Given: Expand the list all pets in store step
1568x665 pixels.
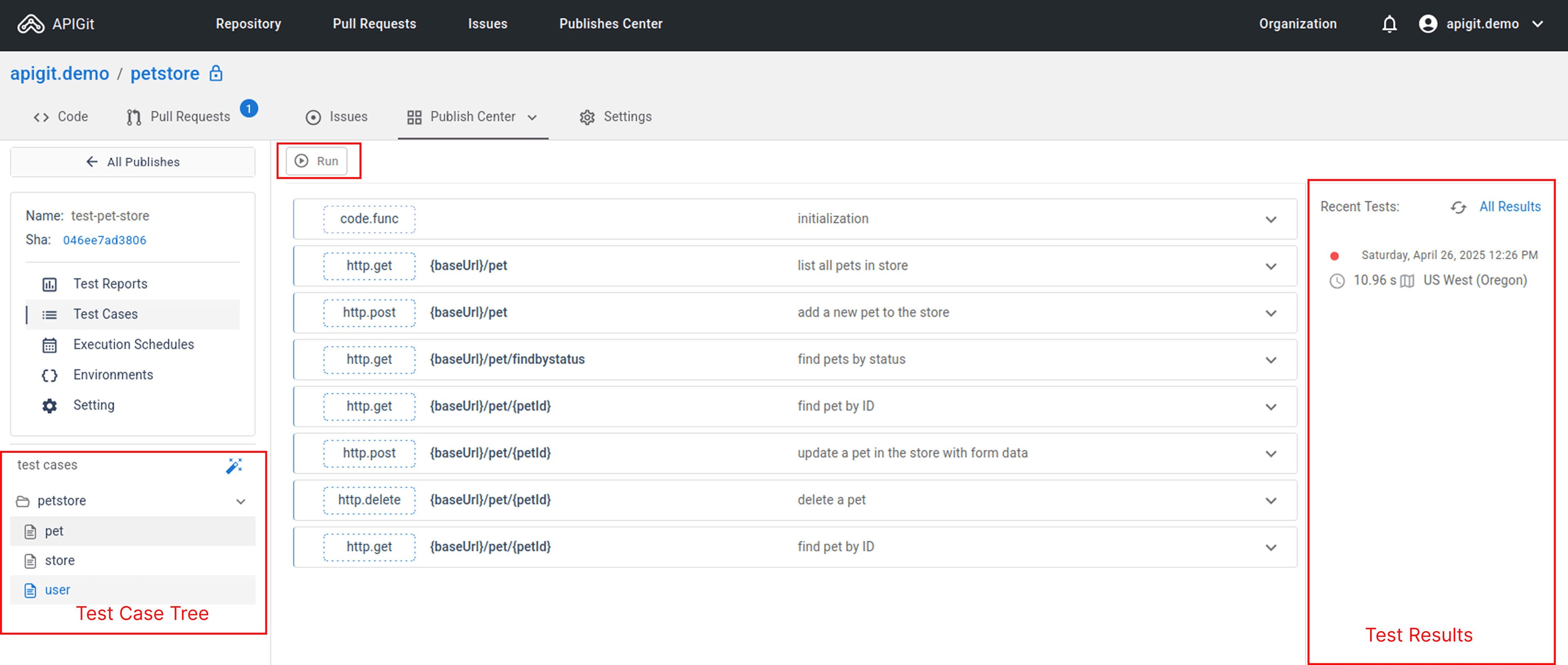Looking at the screenshot, I should point(1271,267).
